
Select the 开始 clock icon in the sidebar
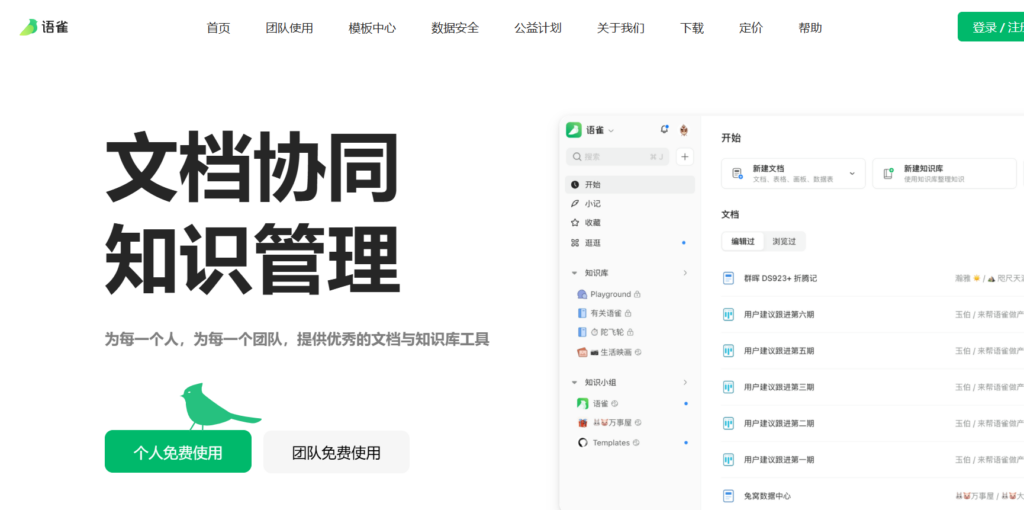click(x=575, y=185)
